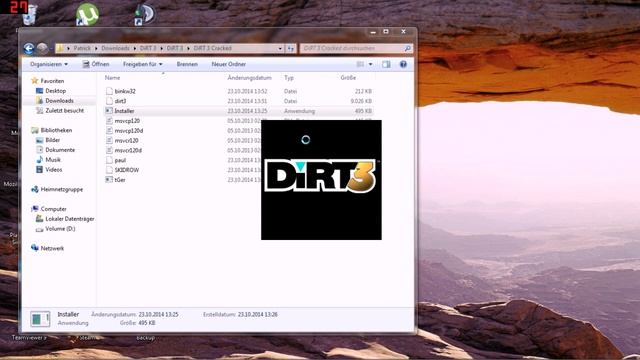Screen dimensions: 640x360
Task: Select Netzwerk in the sidebar
Action: point(52,248)
